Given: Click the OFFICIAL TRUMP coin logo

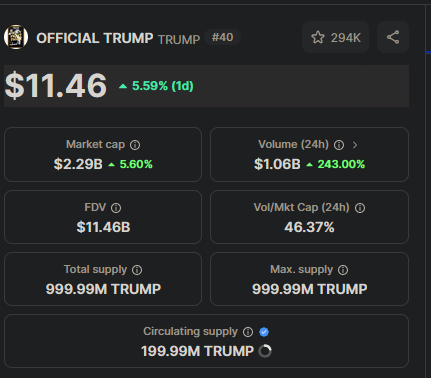Looking at the screenshot, I should click(x=16, y=37).
